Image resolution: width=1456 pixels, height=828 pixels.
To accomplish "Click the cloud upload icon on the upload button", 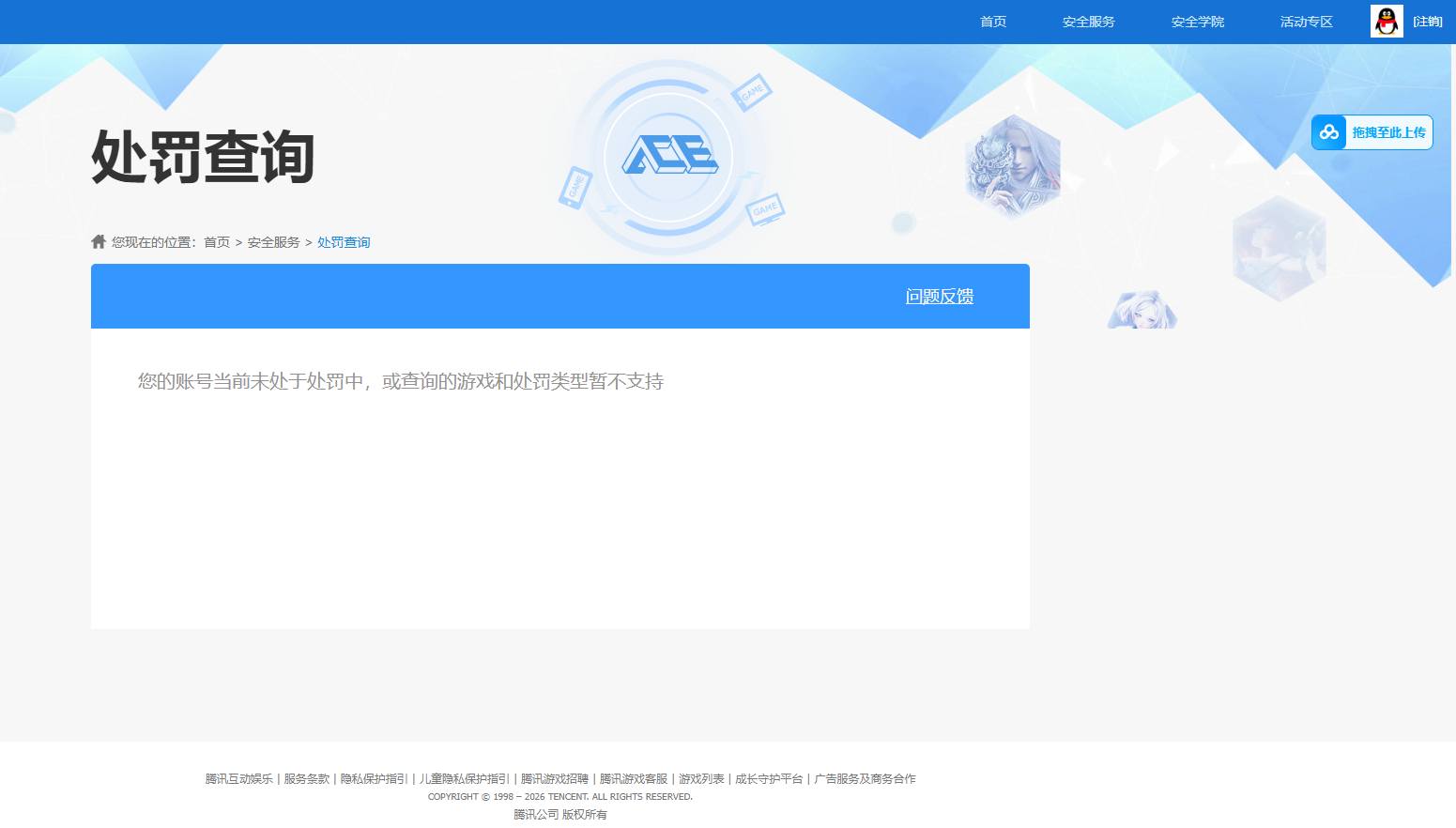I will point(1329,132).
